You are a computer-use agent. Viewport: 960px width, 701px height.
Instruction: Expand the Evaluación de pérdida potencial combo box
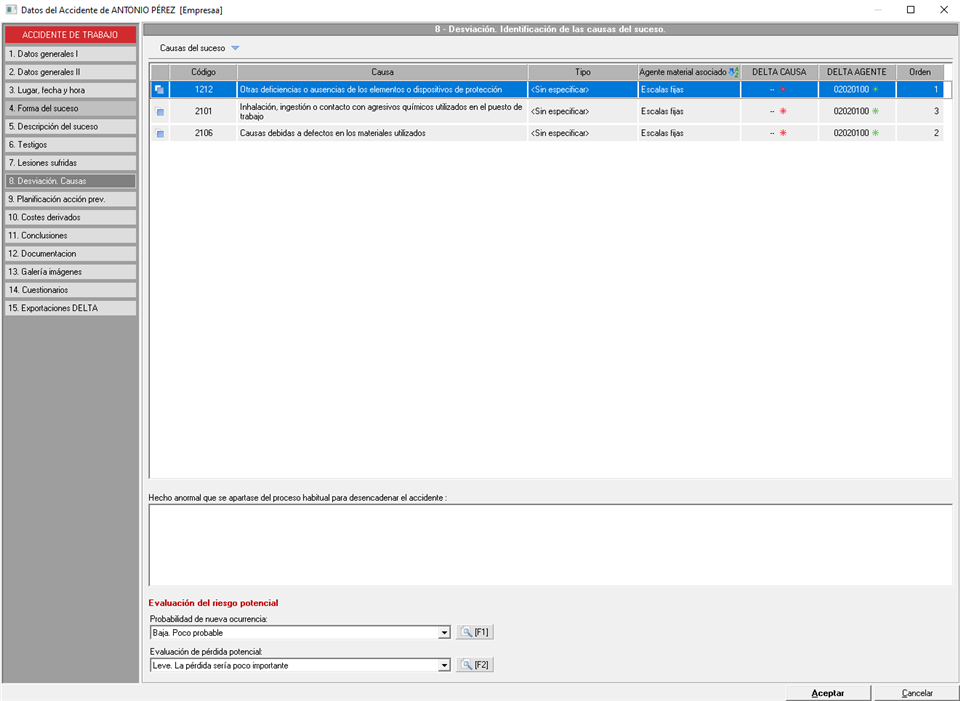pos(444,666)
